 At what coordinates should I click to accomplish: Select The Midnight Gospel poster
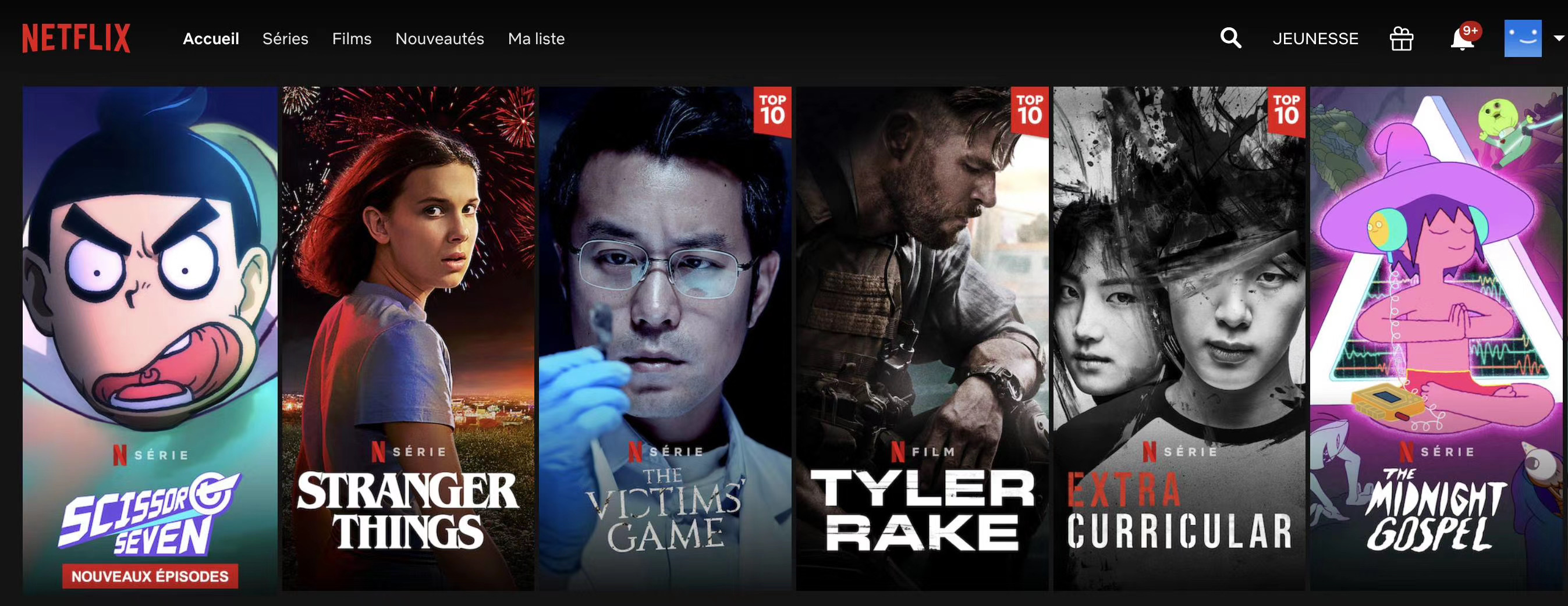1436,338
